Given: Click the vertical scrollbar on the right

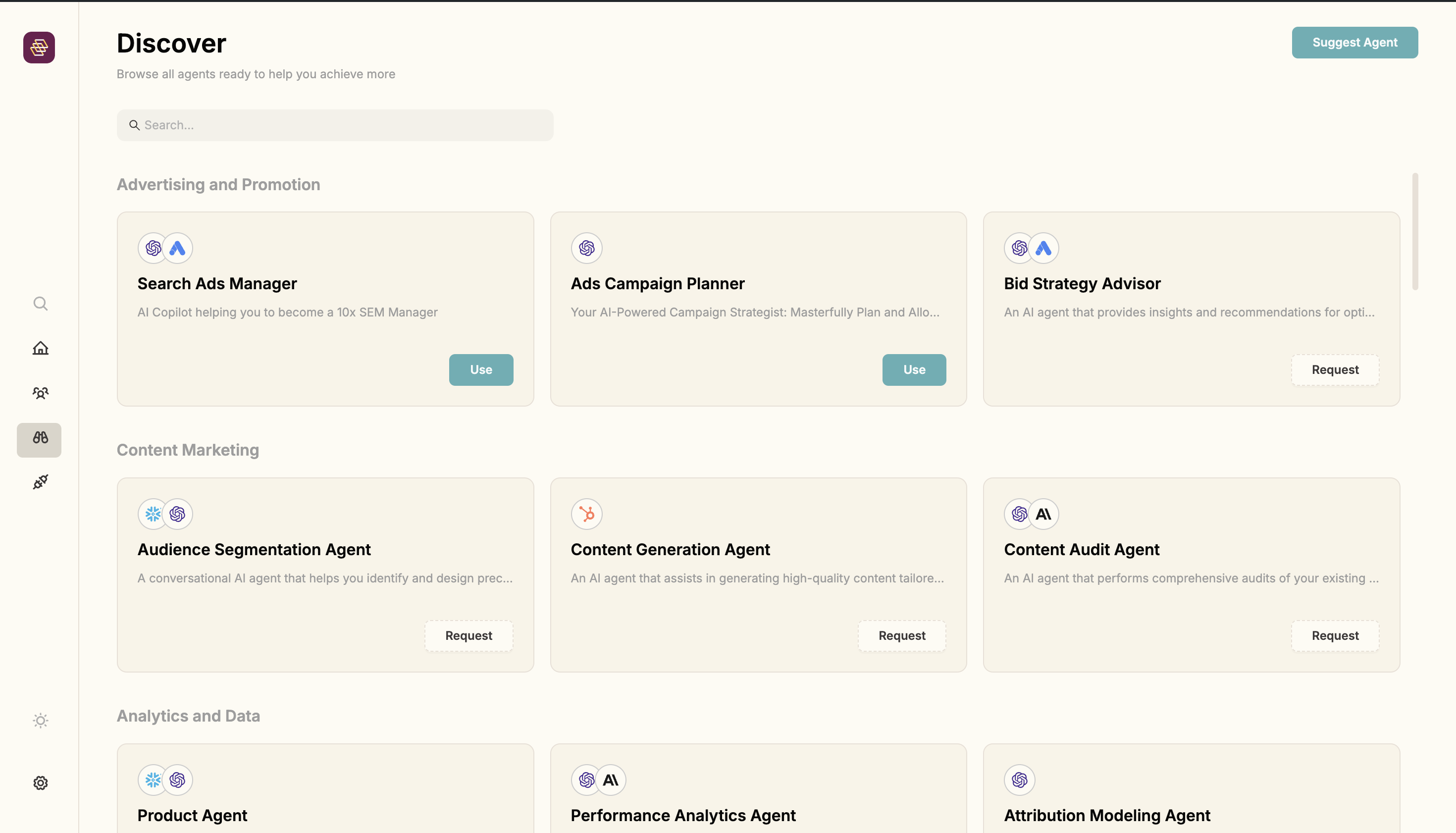Looking at the screenshot, I should tap(1415, 232).
